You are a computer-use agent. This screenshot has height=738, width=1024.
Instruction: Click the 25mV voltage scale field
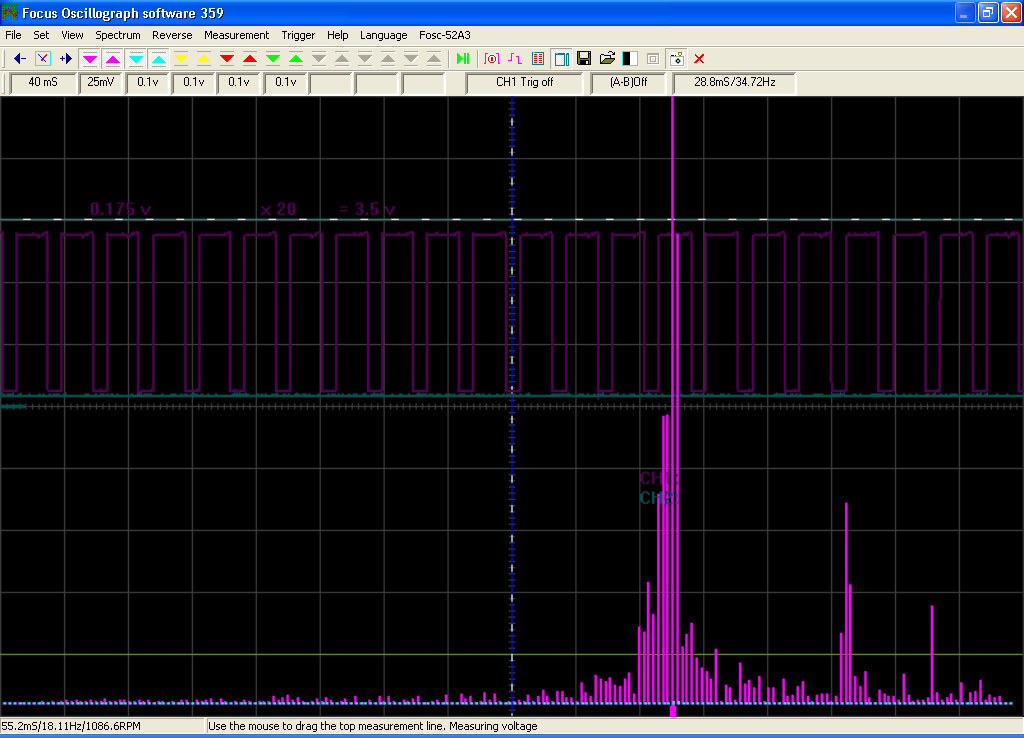tap(101, 82)
